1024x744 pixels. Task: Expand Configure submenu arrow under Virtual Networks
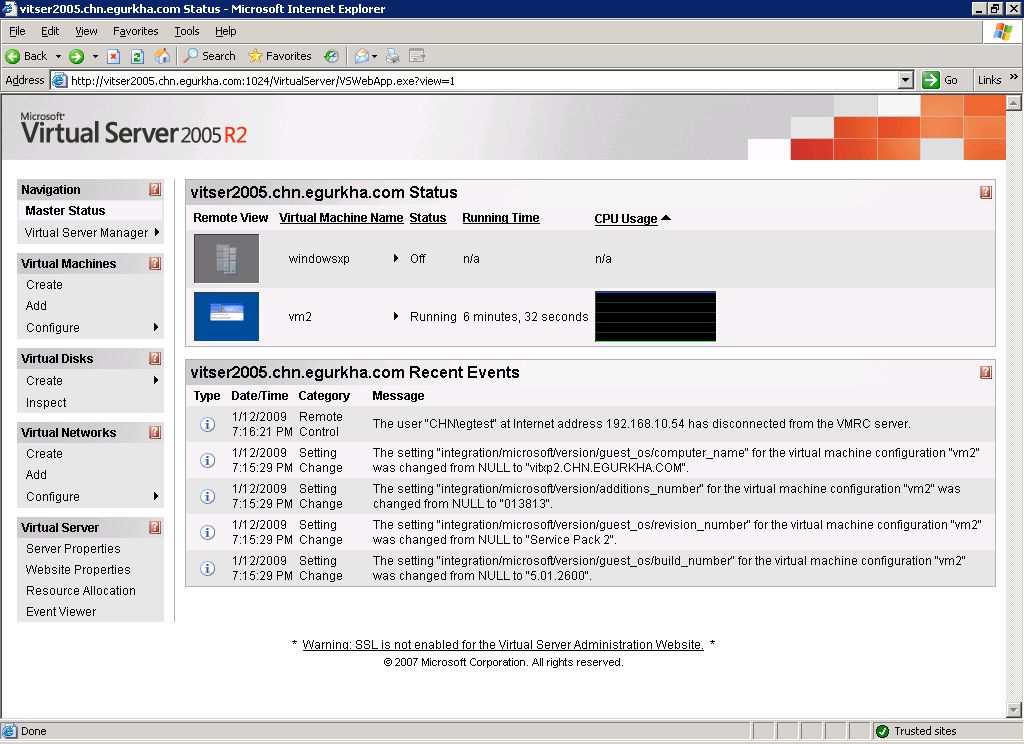point(155,496)
